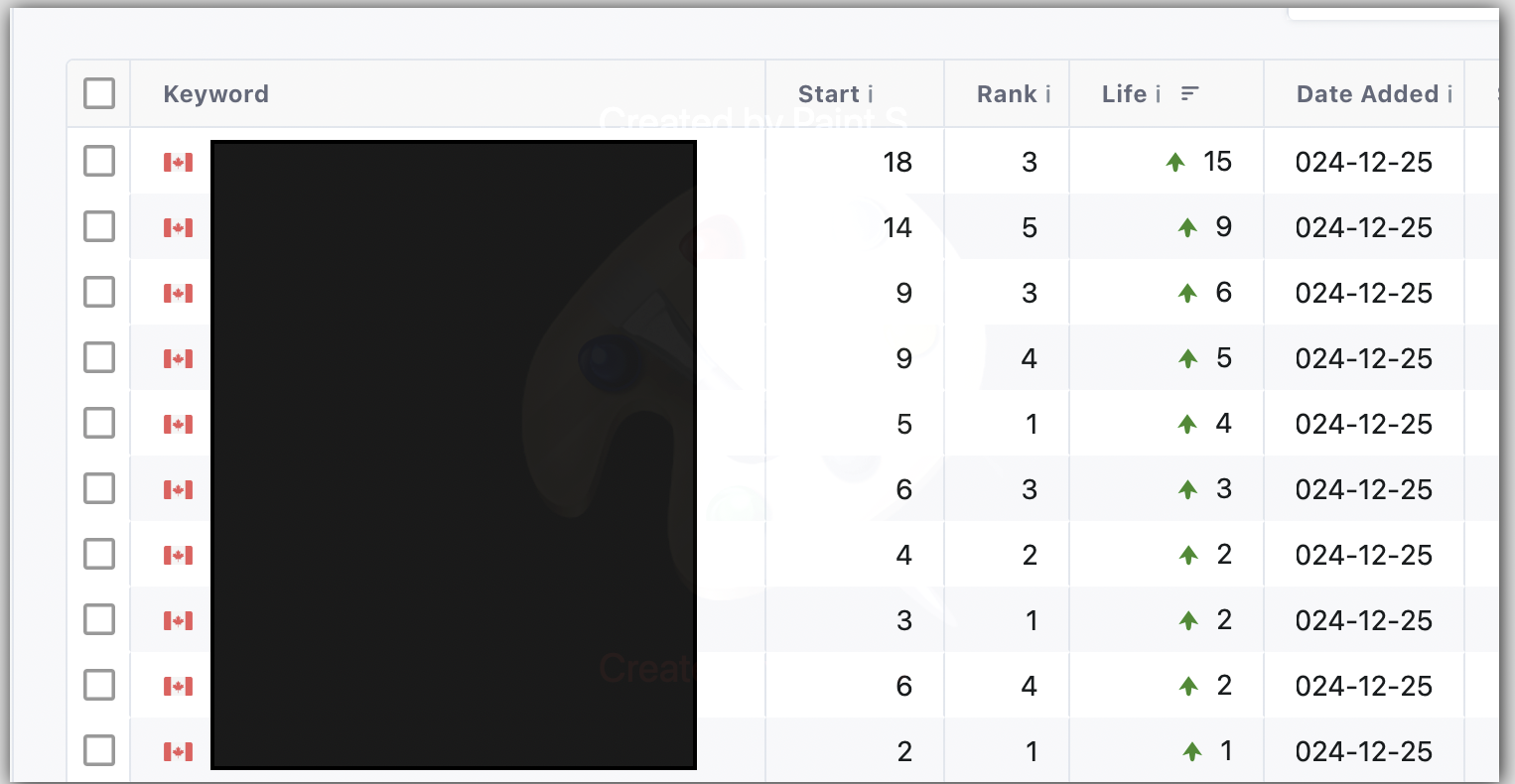Image resolution: width=1515 pixels, height=784 pixels.
Task: Click Canada flag in row with Life 3
Action: click(179, 489)
